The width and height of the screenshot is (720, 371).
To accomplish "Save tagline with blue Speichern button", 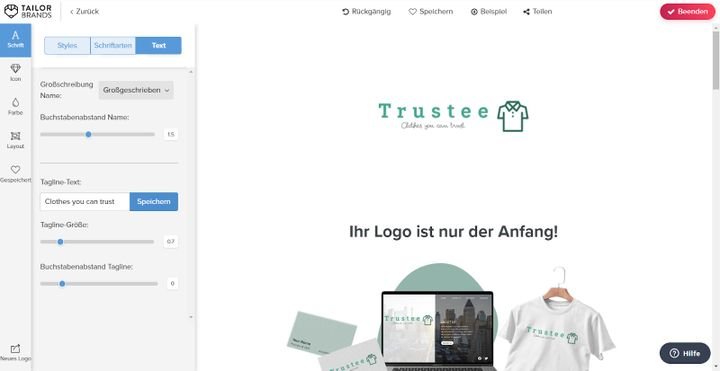I will click(x=154, y=202).
